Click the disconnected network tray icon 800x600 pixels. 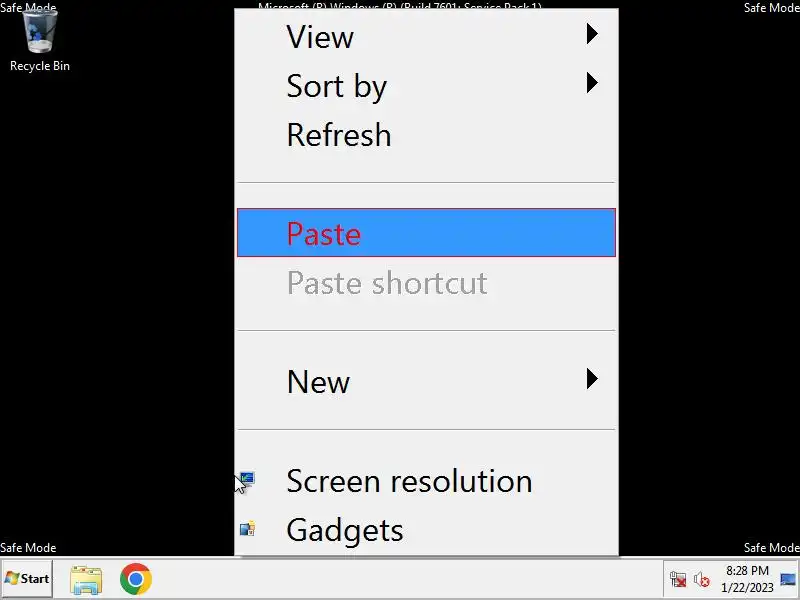678,579
